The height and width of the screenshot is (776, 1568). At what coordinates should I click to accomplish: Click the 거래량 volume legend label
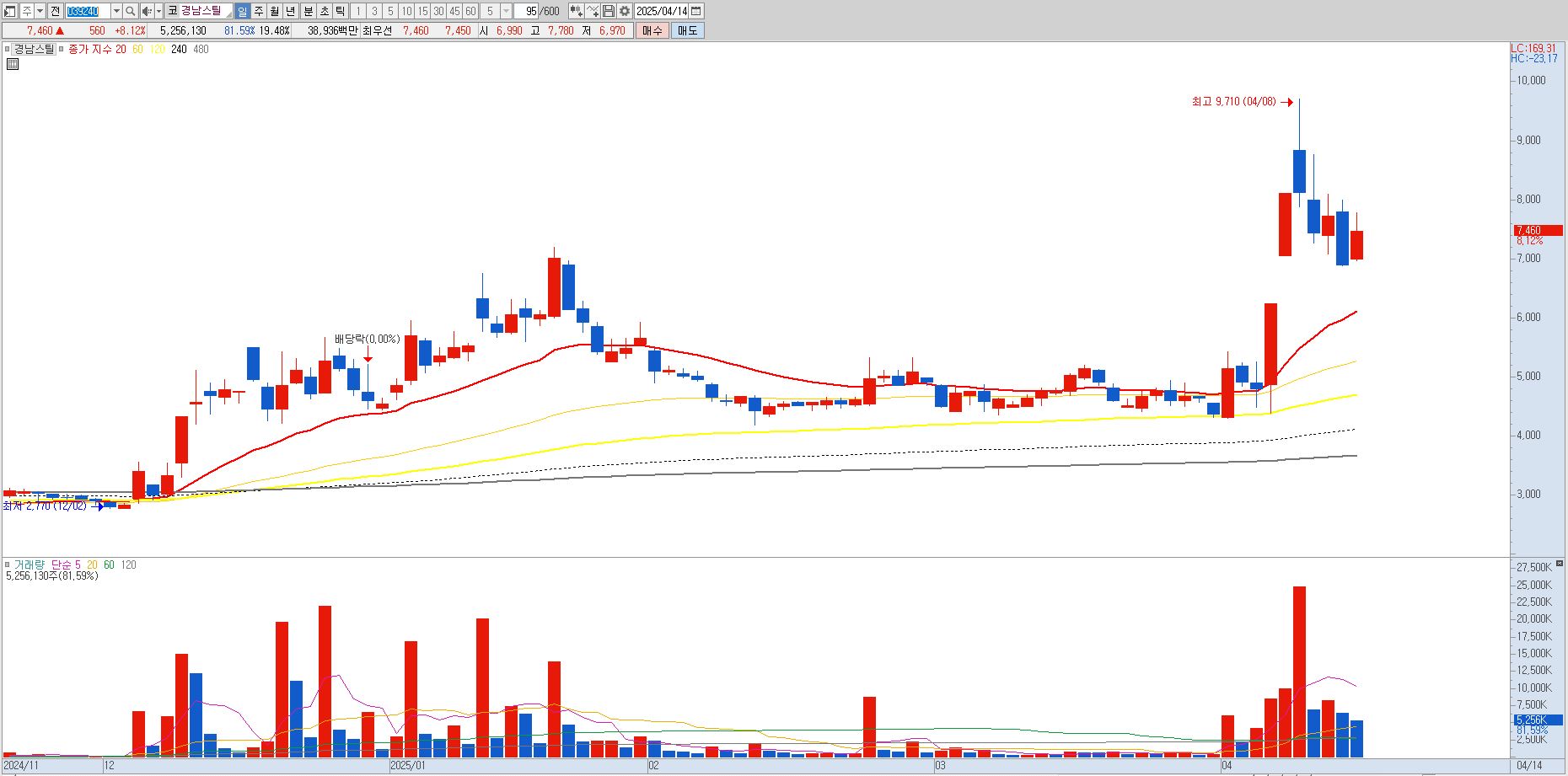point(30,565)
